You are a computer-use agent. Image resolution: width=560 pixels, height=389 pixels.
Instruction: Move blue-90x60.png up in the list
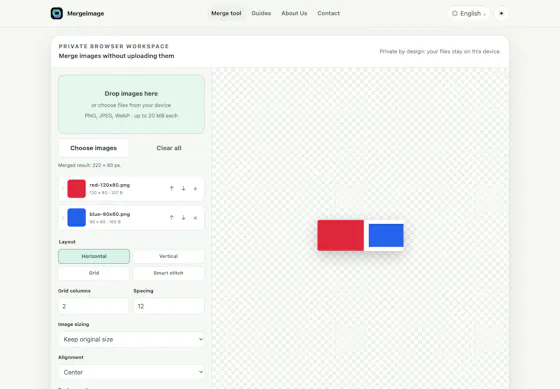pyautogui.click(x=171, y=218)
